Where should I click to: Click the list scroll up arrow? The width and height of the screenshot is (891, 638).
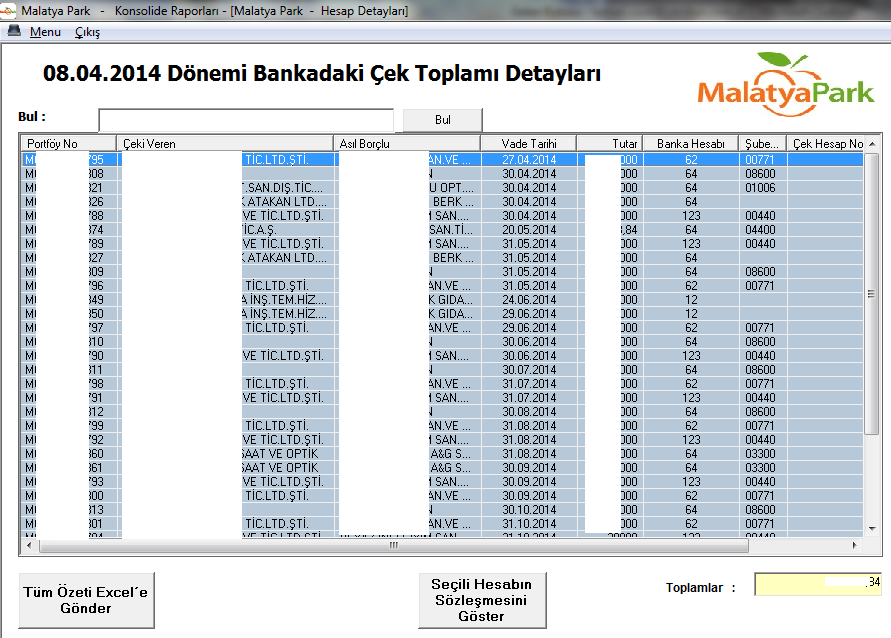pyautogui.click(x=872, y=143)
